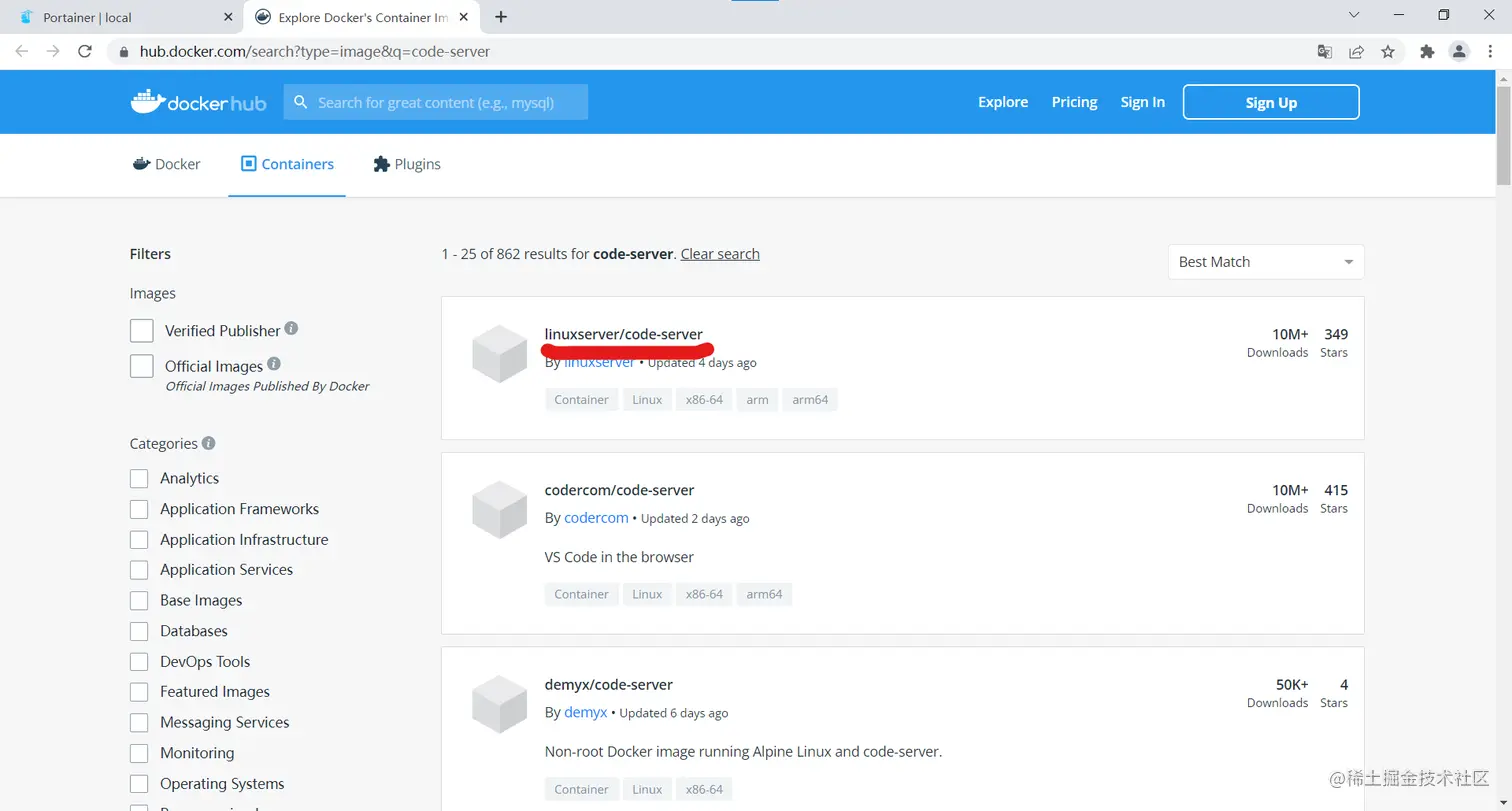The width and height of the screenshot is (1512, 811).
Task: Click the browser address bar URL
Action: tap(315, 52)
